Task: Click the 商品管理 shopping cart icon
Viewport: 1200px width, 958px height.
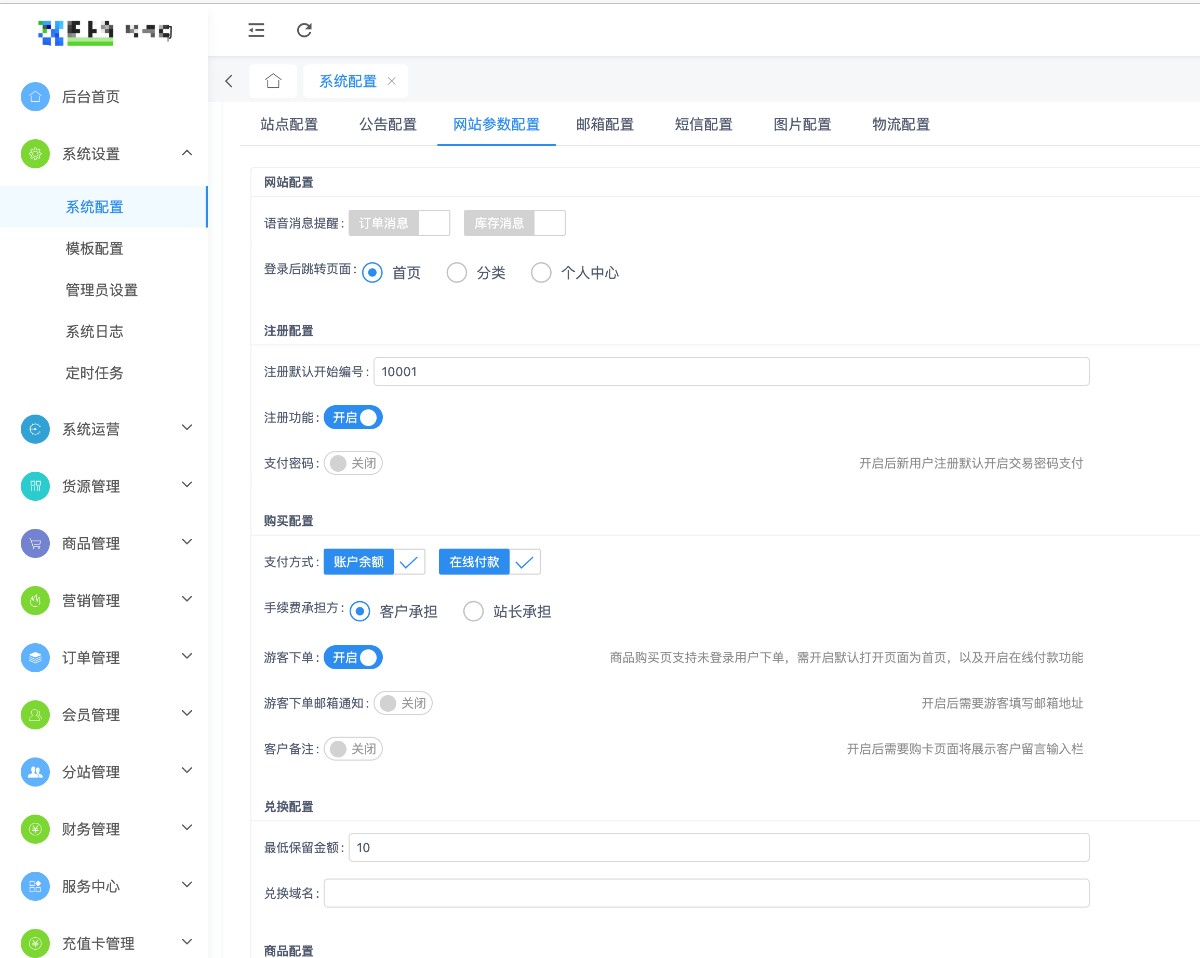Action: click(35, 543)
